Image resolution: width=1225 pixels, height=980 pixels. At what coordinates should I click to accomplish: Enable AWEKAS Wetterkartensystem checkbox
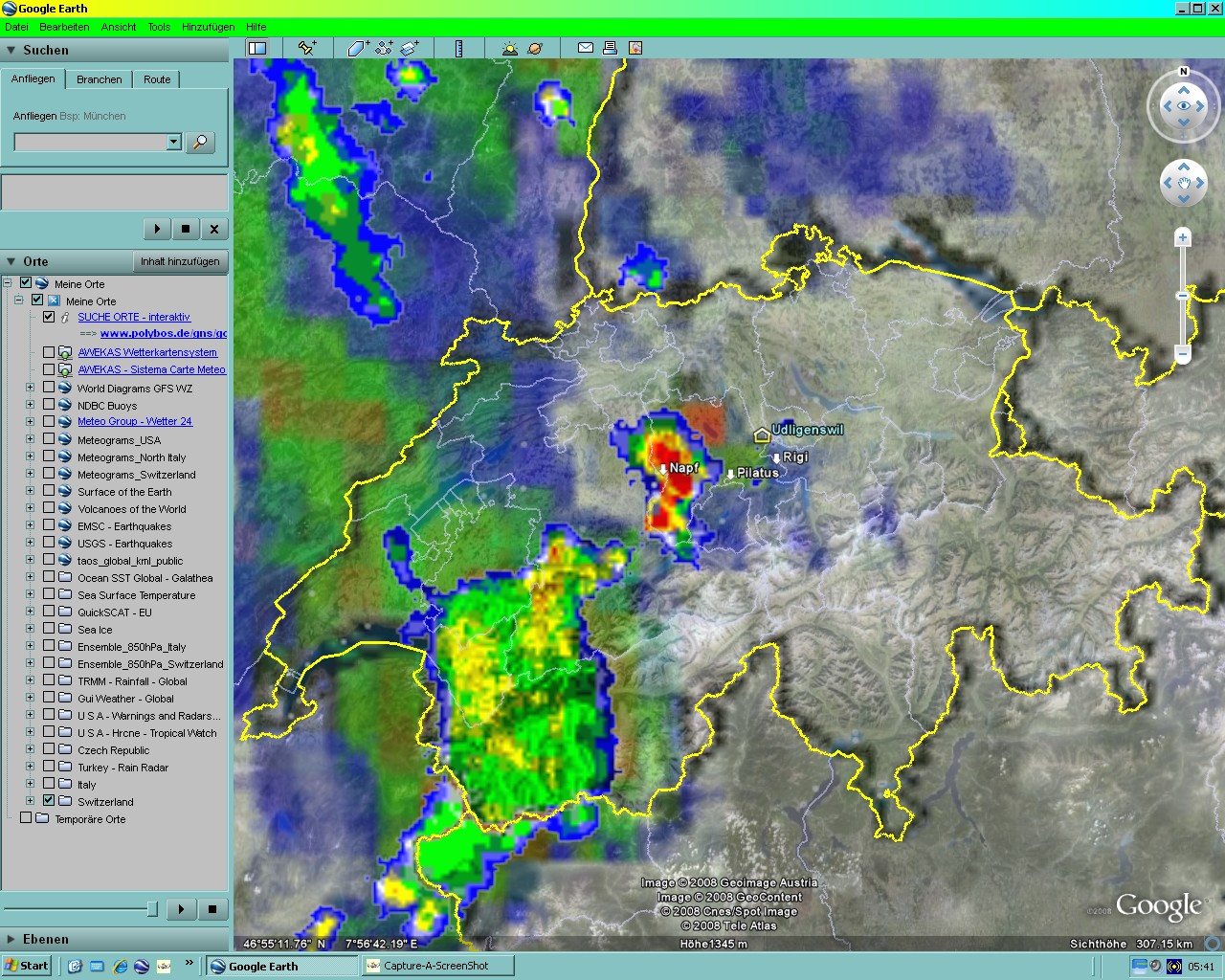(x=49, y=352)
